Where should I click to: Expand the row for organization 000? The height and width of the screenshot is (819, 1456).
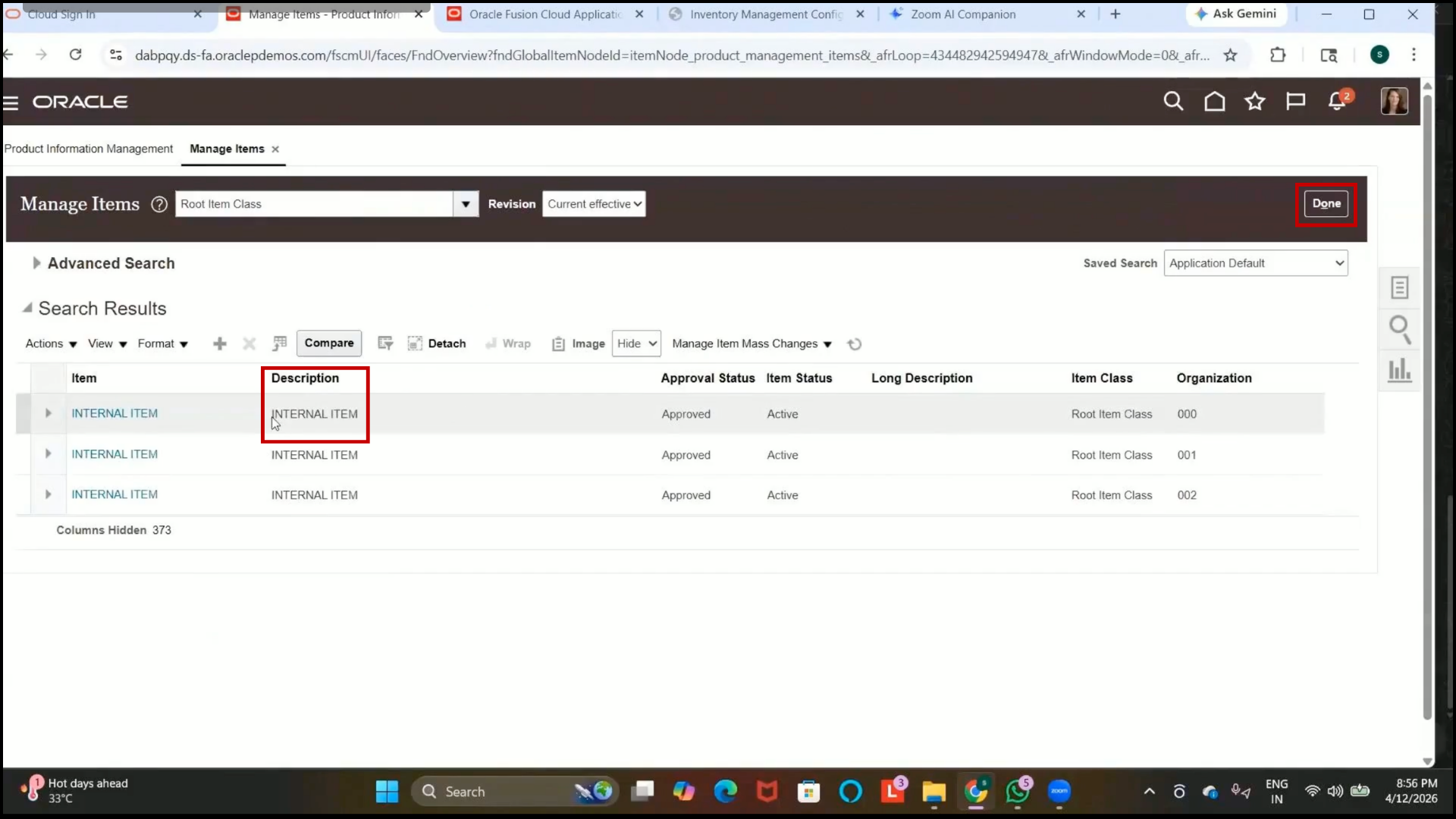[x=48, y=413]
